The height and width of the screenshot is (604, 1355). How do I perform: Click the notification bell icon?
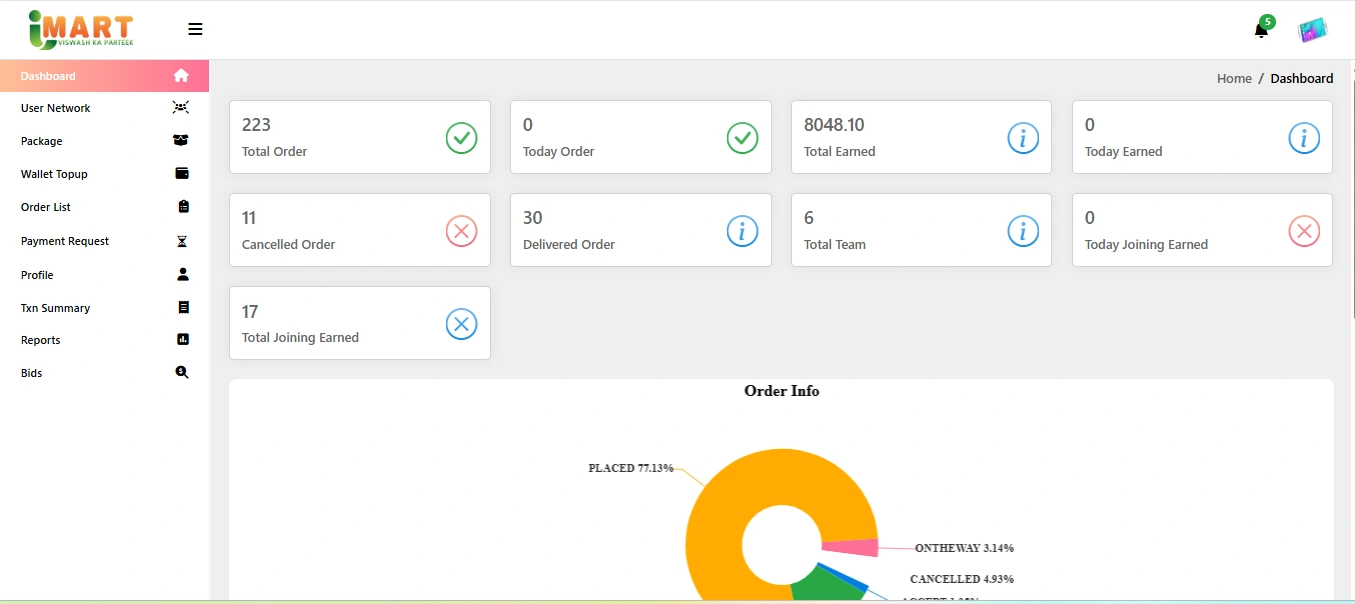(x=1261, y=30)
